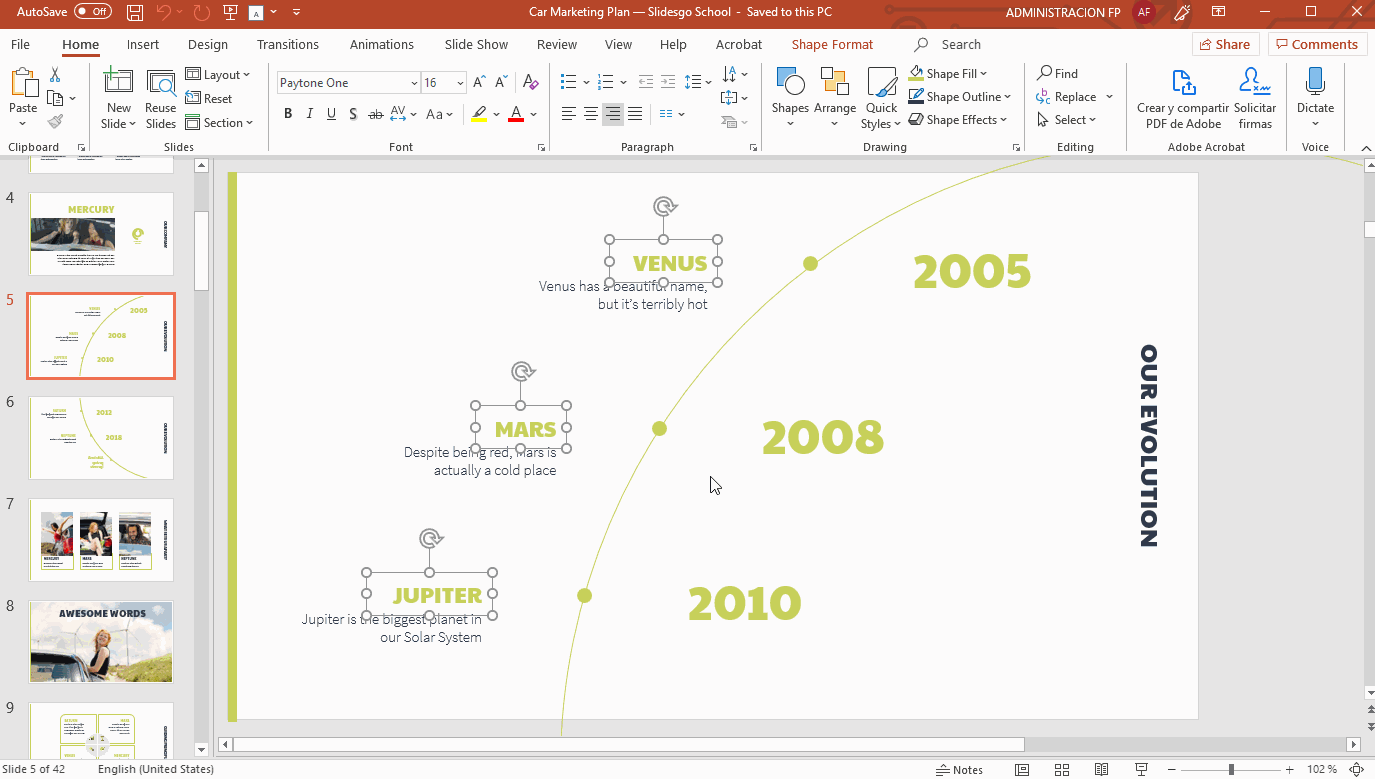
Task: Adjust the zoom slider handle
Action: 1231,769
